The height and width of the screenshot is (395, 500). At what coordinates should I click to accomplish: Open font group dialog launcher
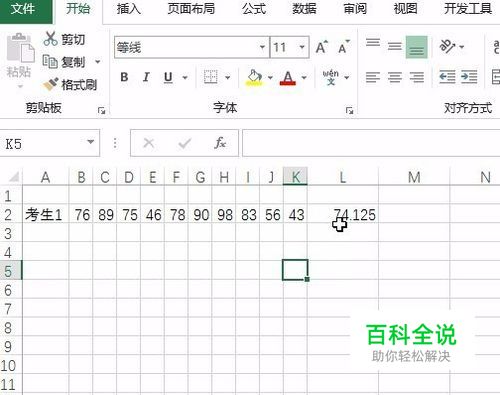pyautogui.click(x=349, y=111)
